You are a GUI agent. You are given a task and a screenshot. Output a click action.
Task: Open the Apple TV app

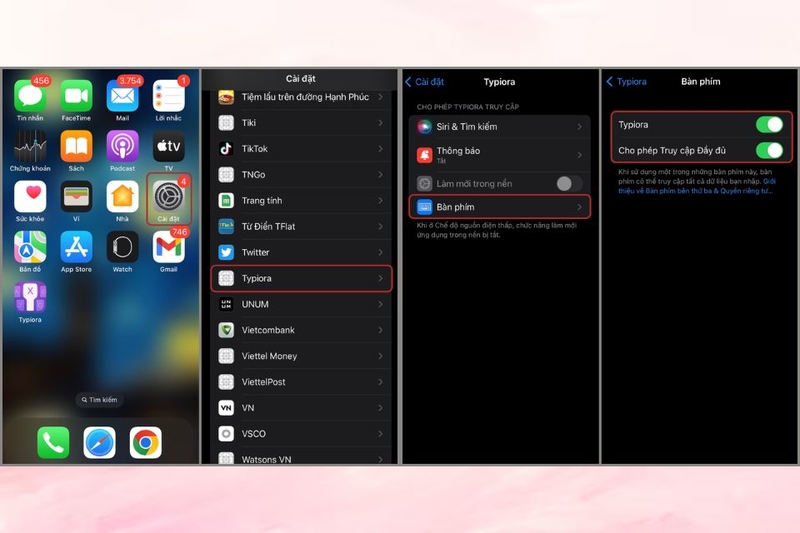[x=169, y=146]
